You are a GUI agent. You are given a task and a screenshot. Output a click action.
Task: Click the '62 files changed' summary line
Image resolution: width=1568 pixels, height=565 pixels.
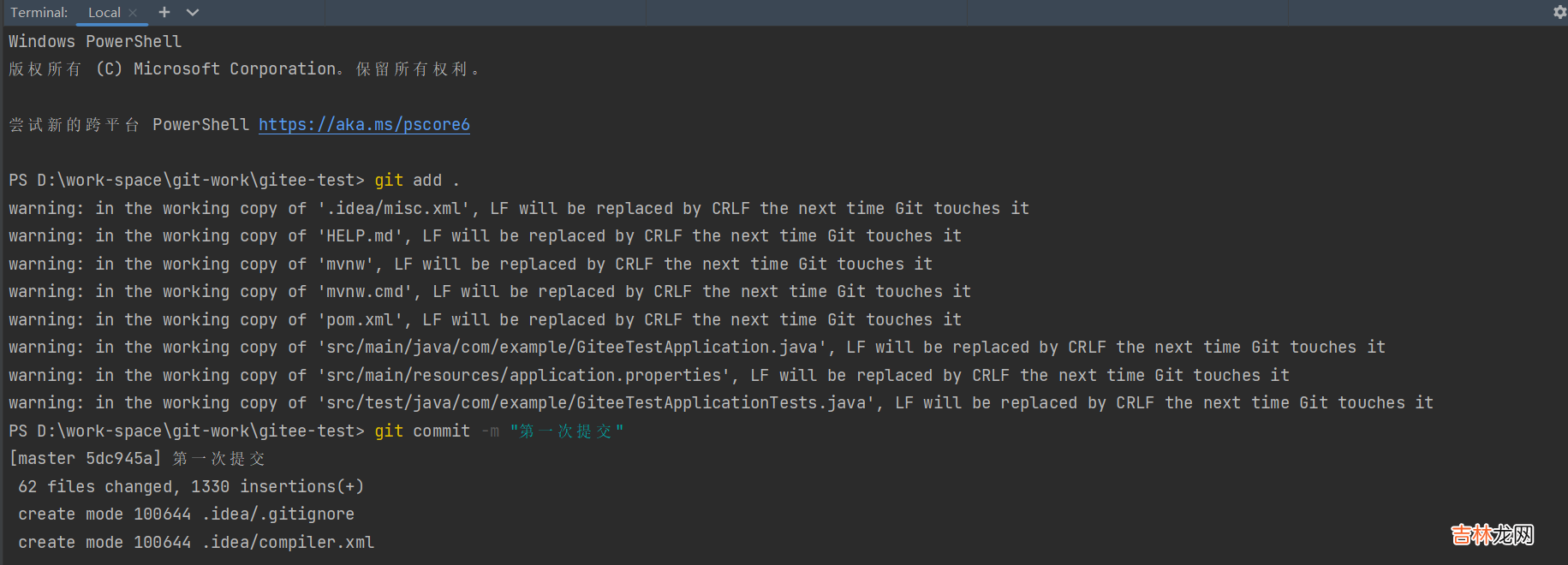191,487
